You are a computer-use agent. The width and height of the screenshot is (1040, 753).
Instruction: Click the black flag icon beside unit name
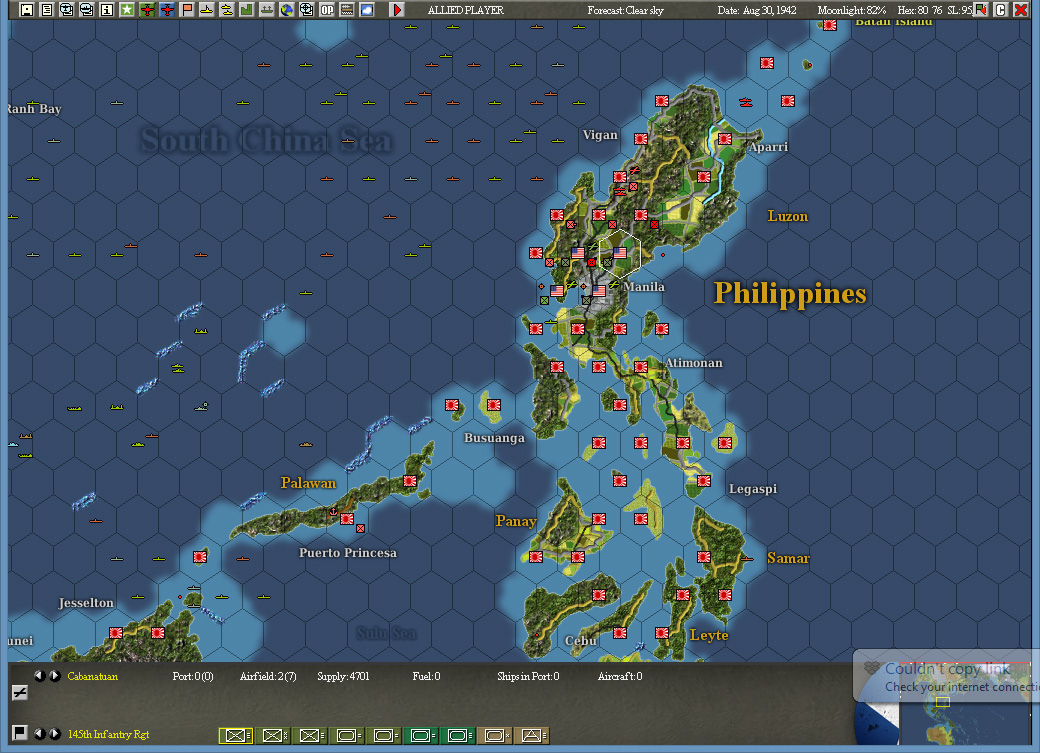20,732
